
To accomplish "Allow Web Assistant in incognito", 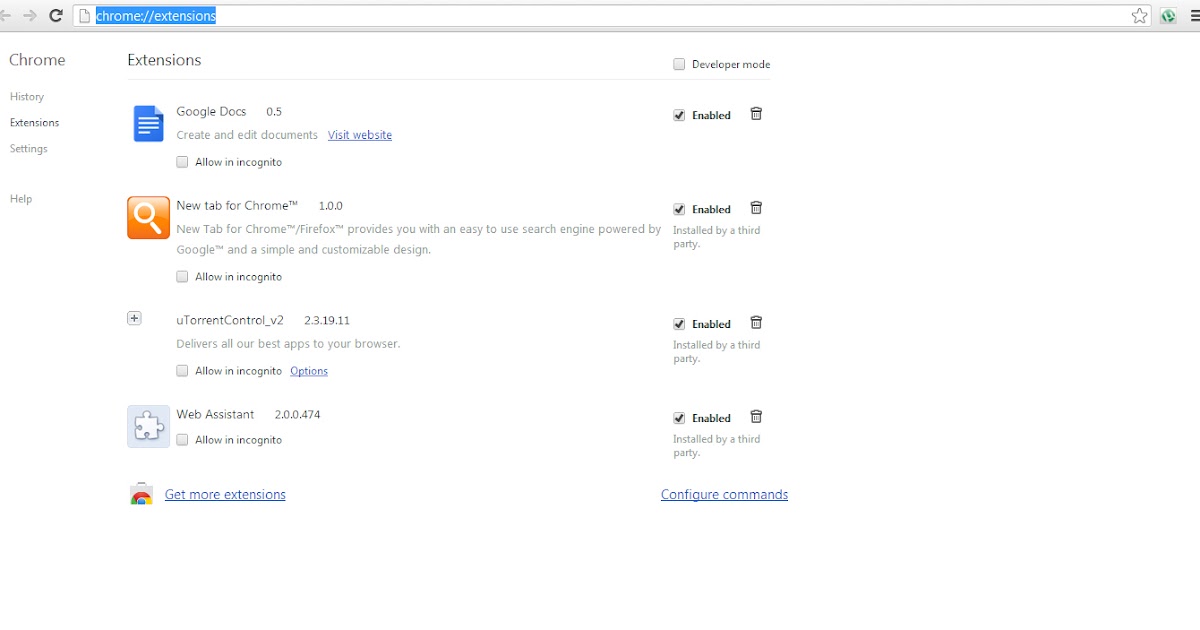I will point(182,440).
